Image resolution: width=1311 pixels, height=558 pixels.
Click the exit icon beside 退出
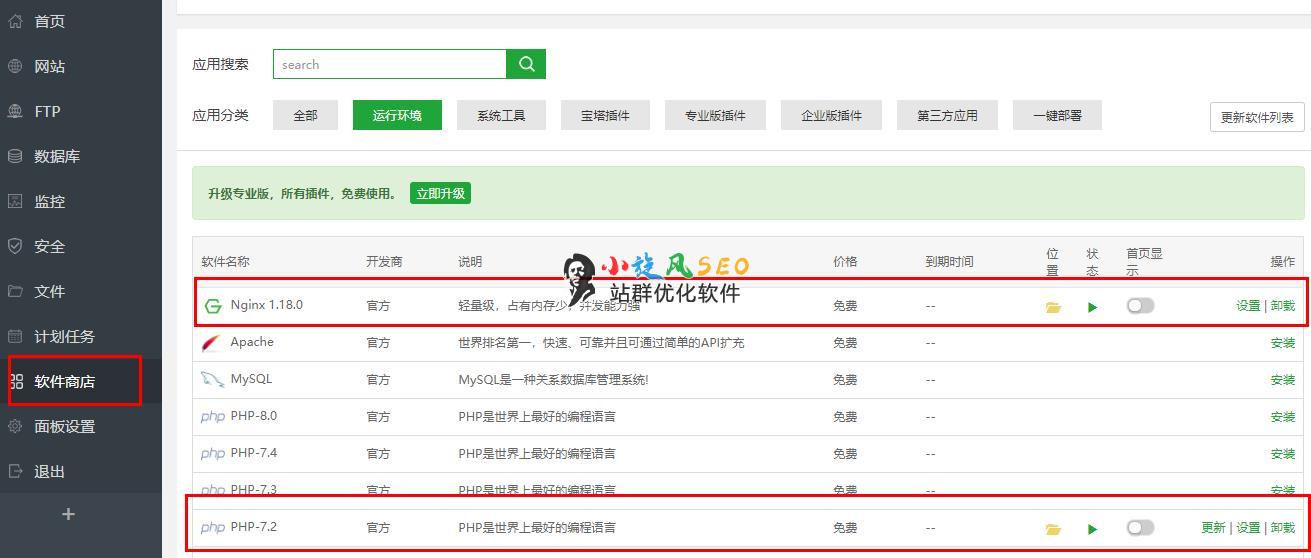pos(15,471)
